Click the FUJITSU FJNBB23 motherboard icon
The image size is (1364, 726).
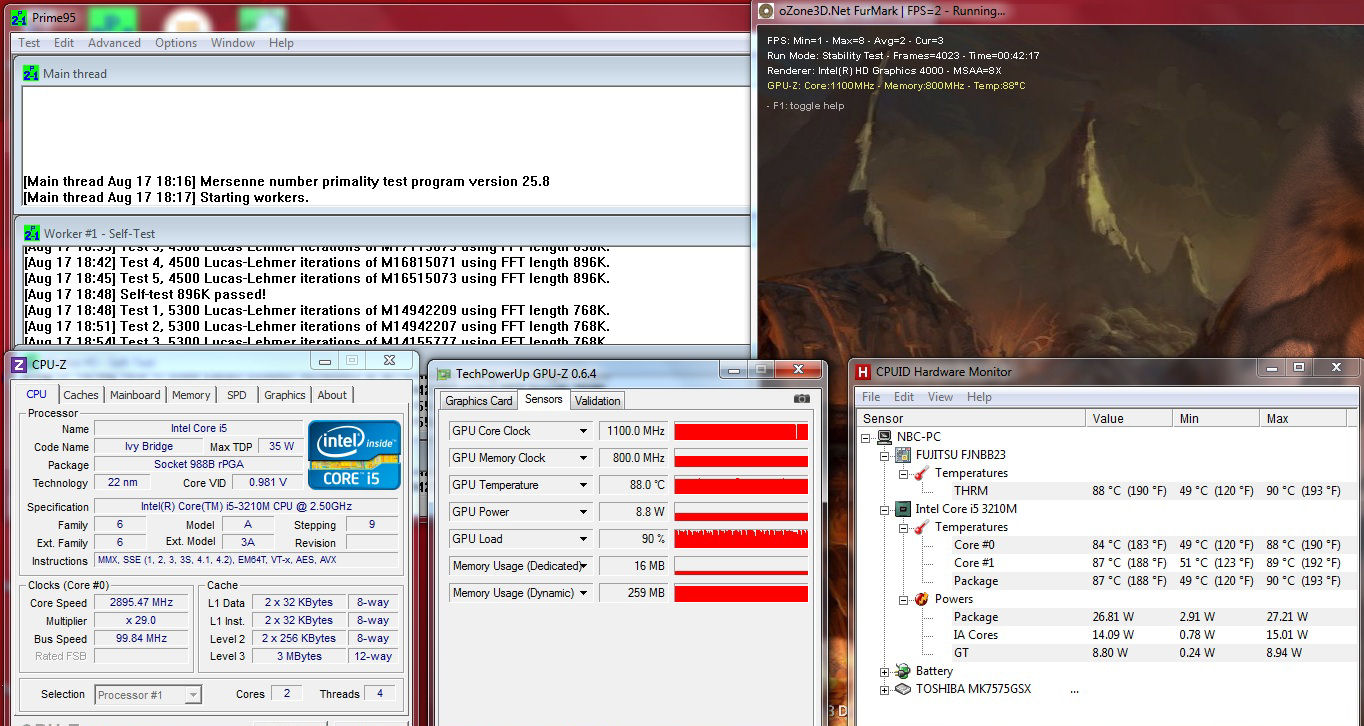(x=903, y=455)
